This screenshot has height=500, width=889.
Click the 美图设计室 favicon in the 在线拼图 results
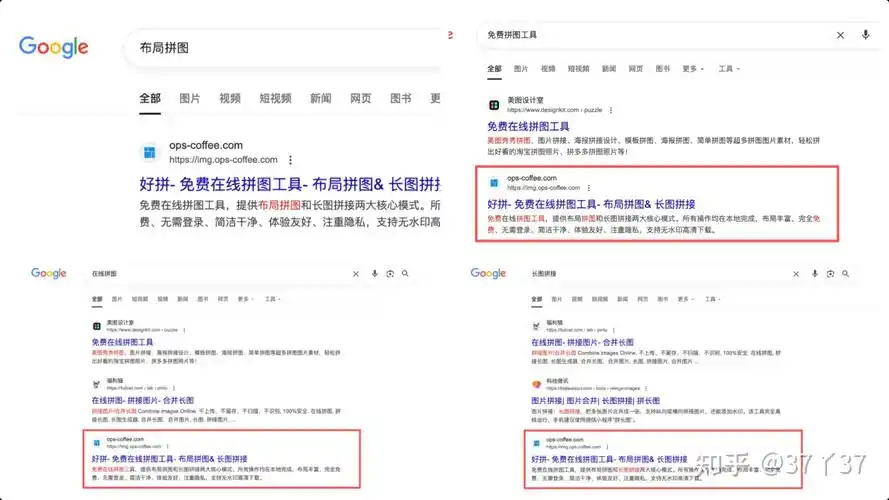(97, 326)
